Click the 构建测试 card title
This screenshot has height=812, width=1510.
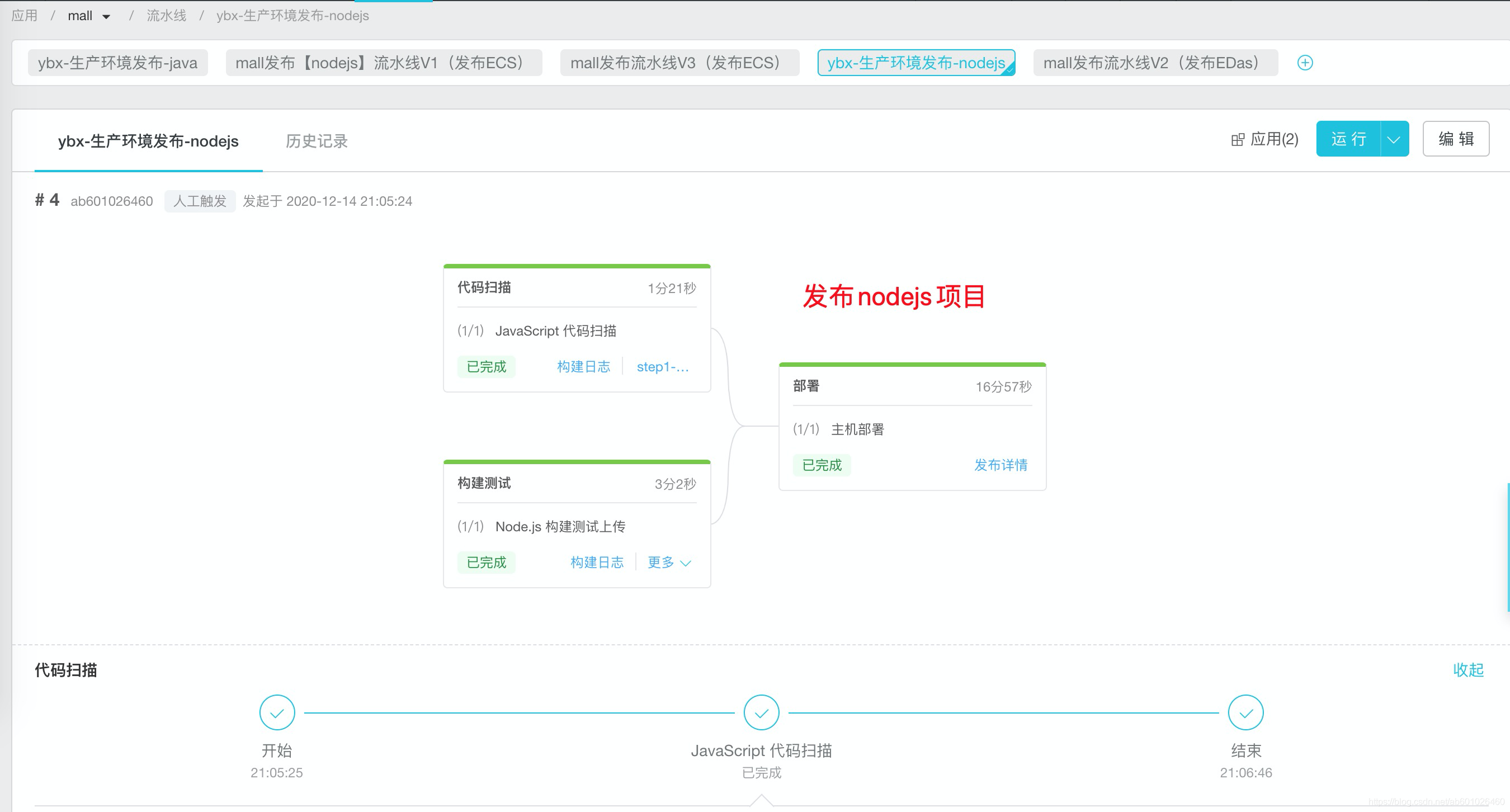[x=484, y=483]
